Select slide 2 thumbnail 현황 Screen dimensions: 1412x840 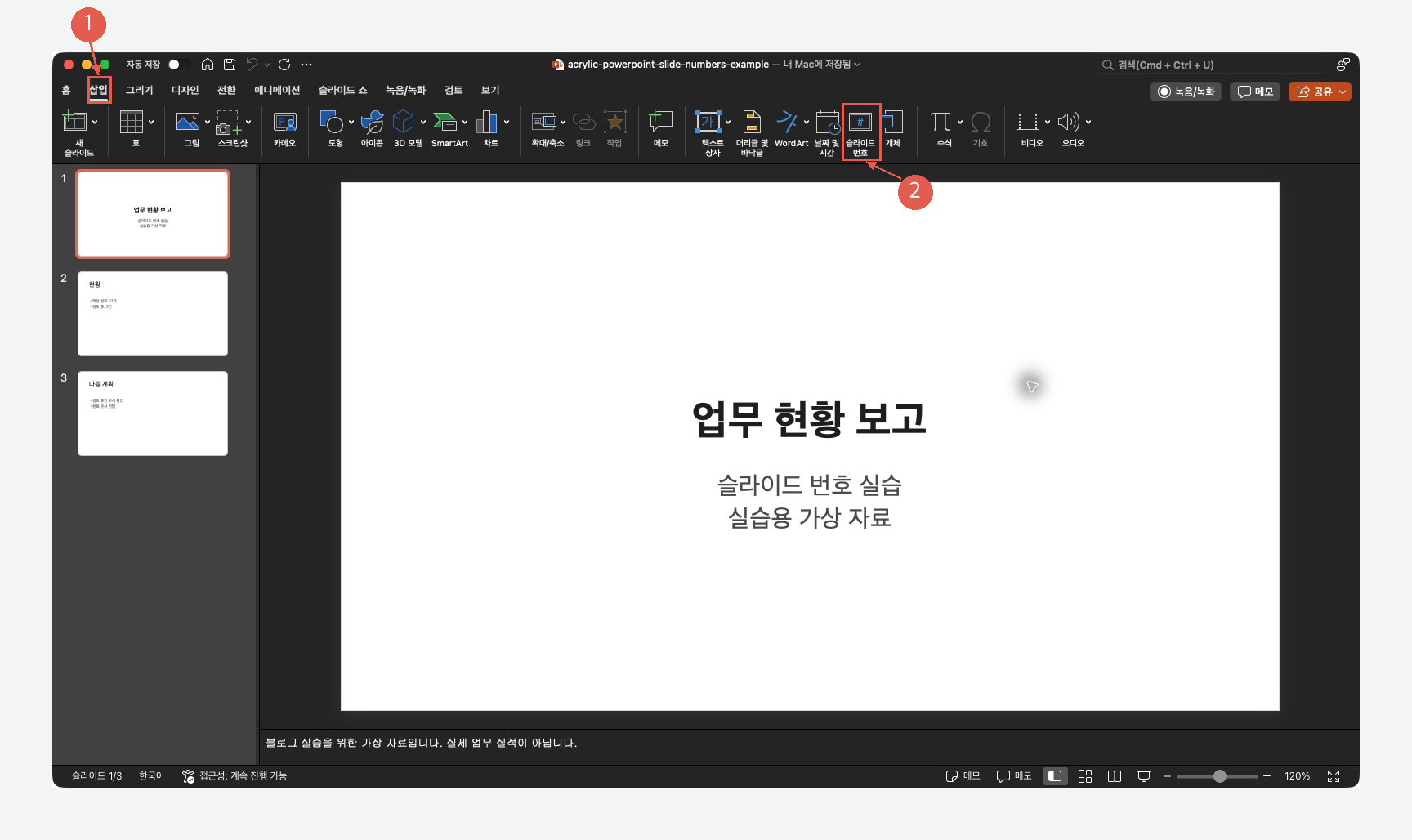tap(153, 314)
